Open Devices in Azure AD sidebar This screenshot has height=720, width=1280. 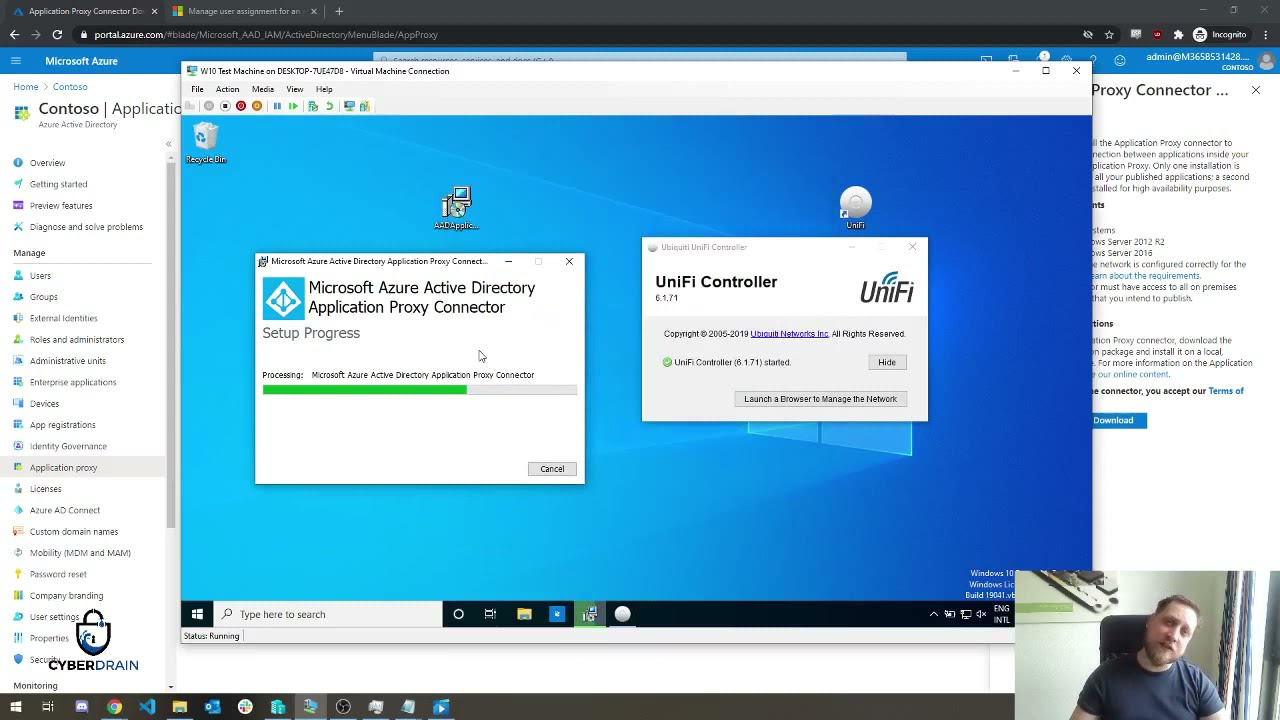tap(44, 404)
